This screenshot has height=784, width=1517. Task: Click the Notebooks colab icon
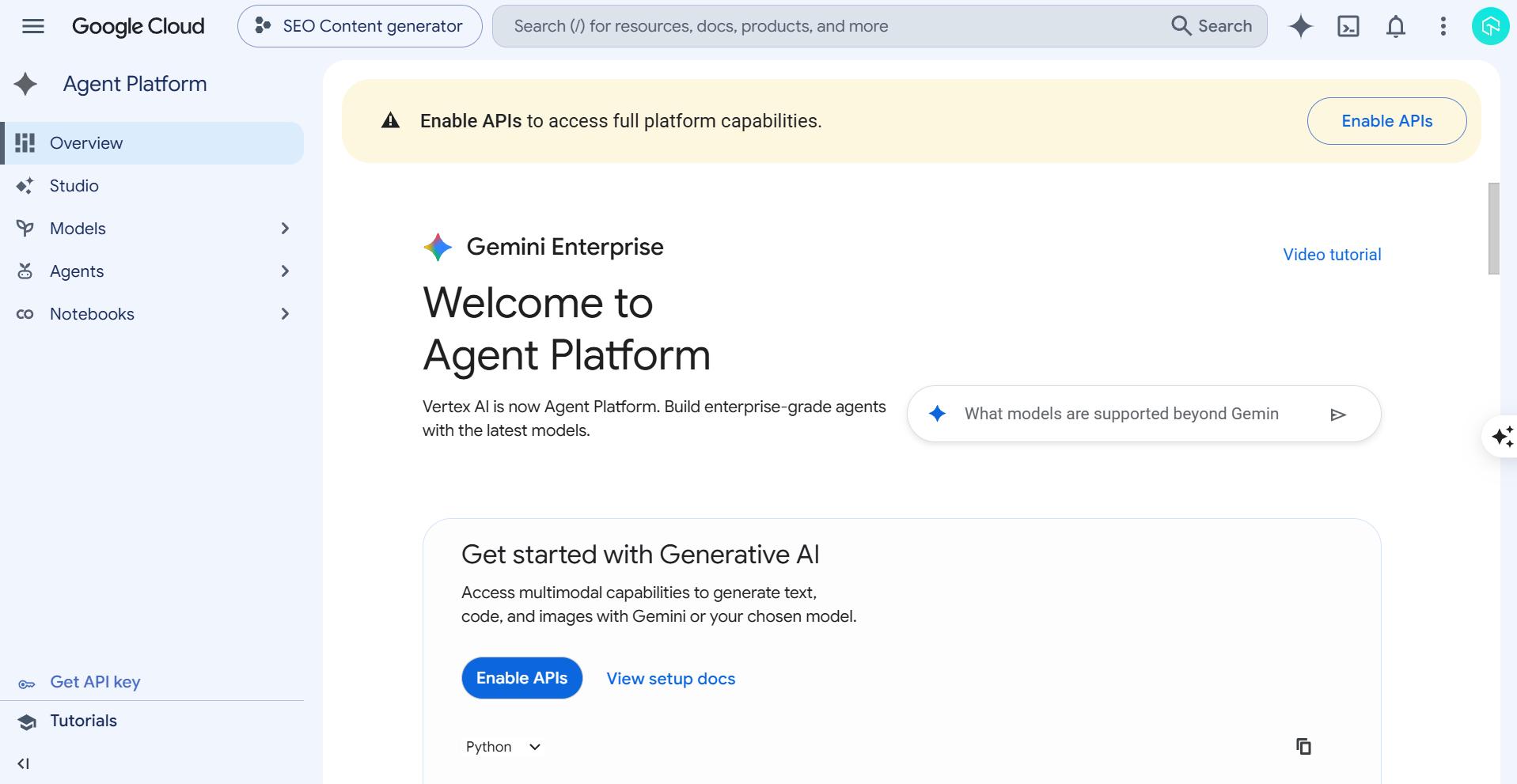[x=25, y=314]
